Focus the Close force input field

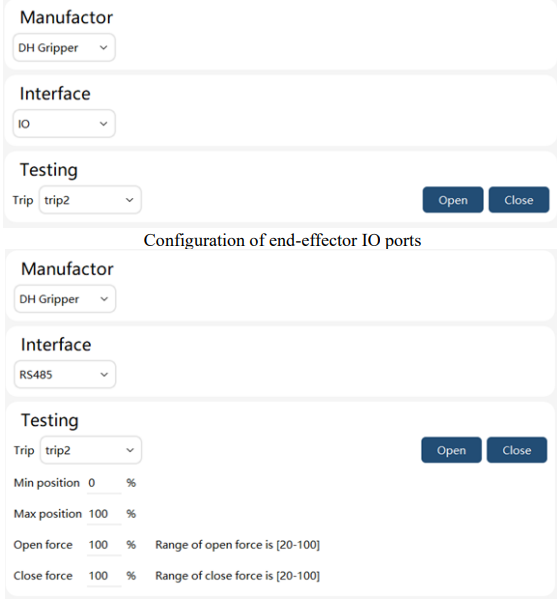coord(104,576)
